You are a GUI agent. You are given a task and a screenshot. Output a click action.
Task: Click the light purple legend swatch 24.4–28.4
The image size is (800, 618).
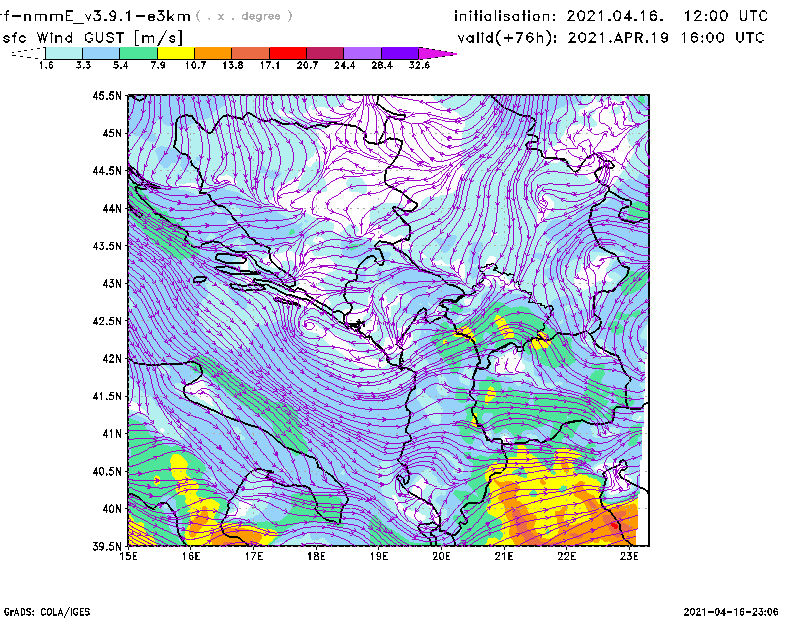click(x=362, y=53)
